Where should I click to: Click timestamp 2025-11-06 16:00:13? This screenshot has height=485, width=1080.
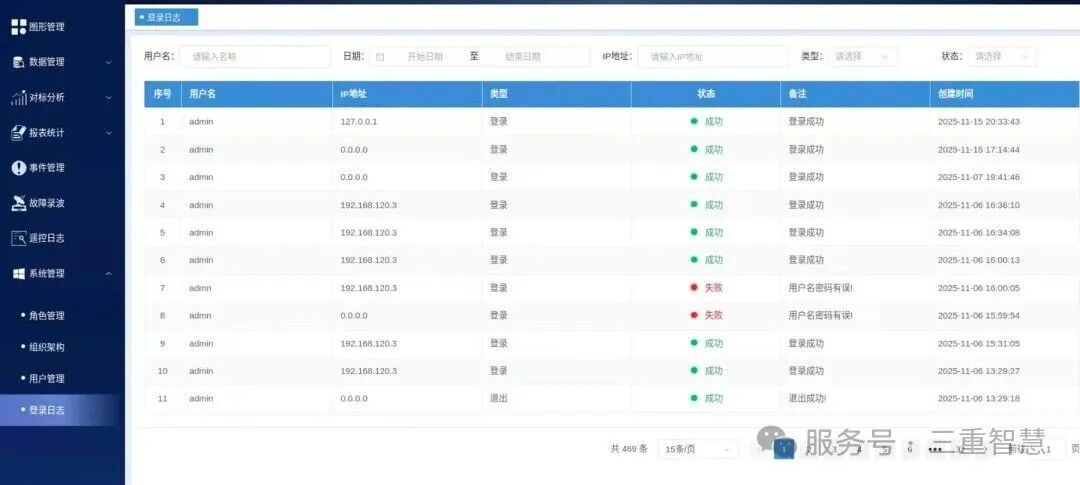(x=979, y=260)
